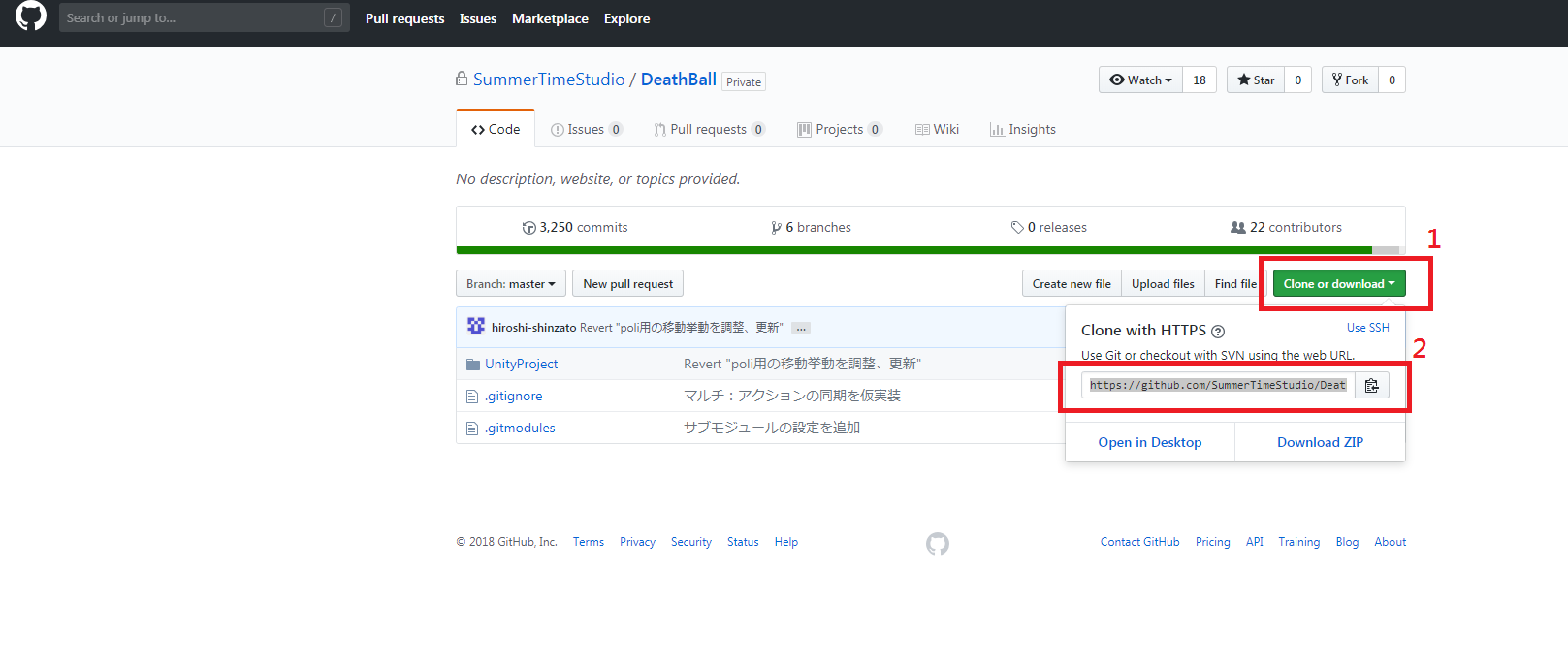Open Status footer link
The height and width of the screenshot is (668, 1568).
click(743, 542)
